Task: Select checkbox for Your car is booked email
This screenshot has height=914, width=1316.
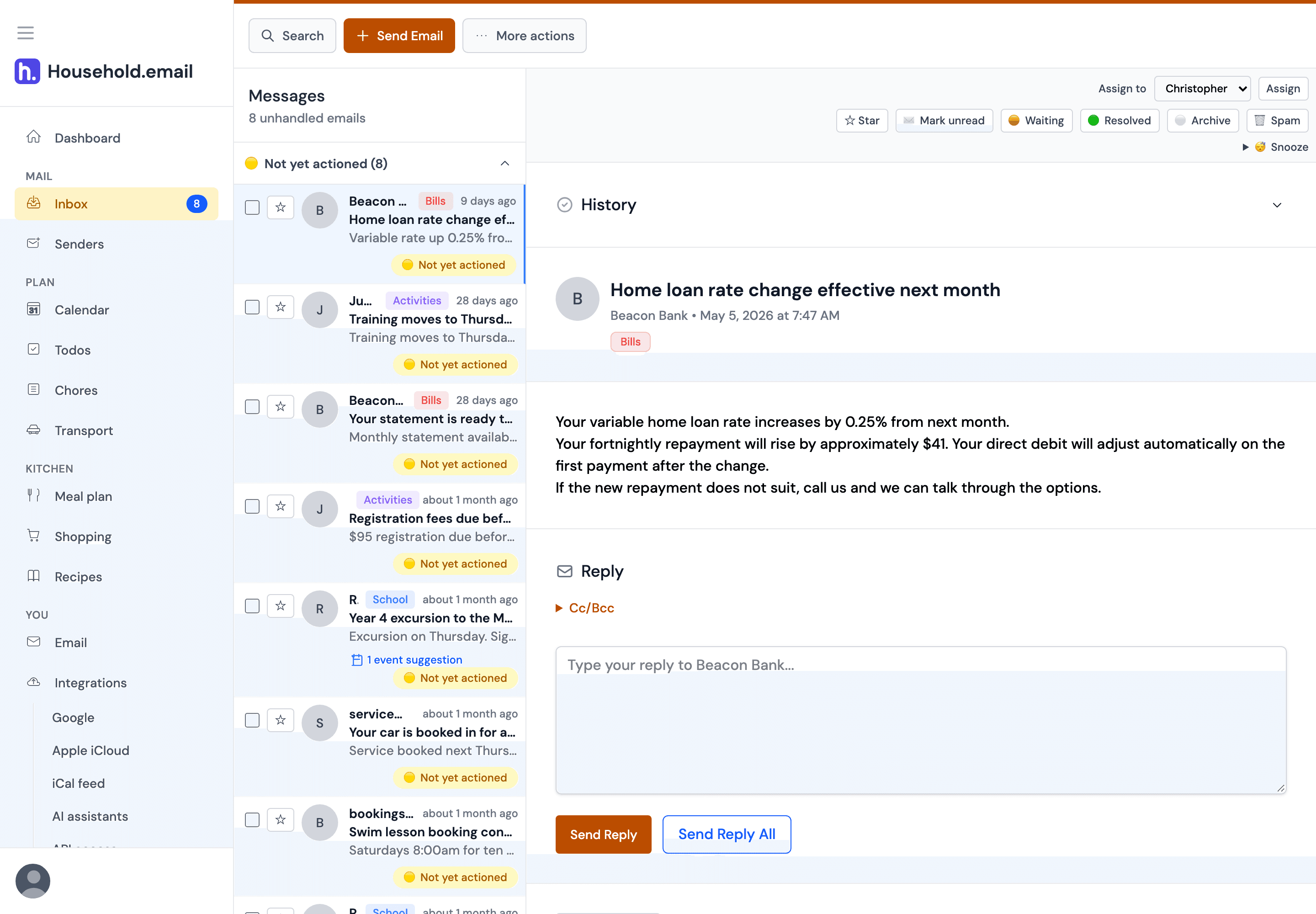Action: (x=252, y=720)
